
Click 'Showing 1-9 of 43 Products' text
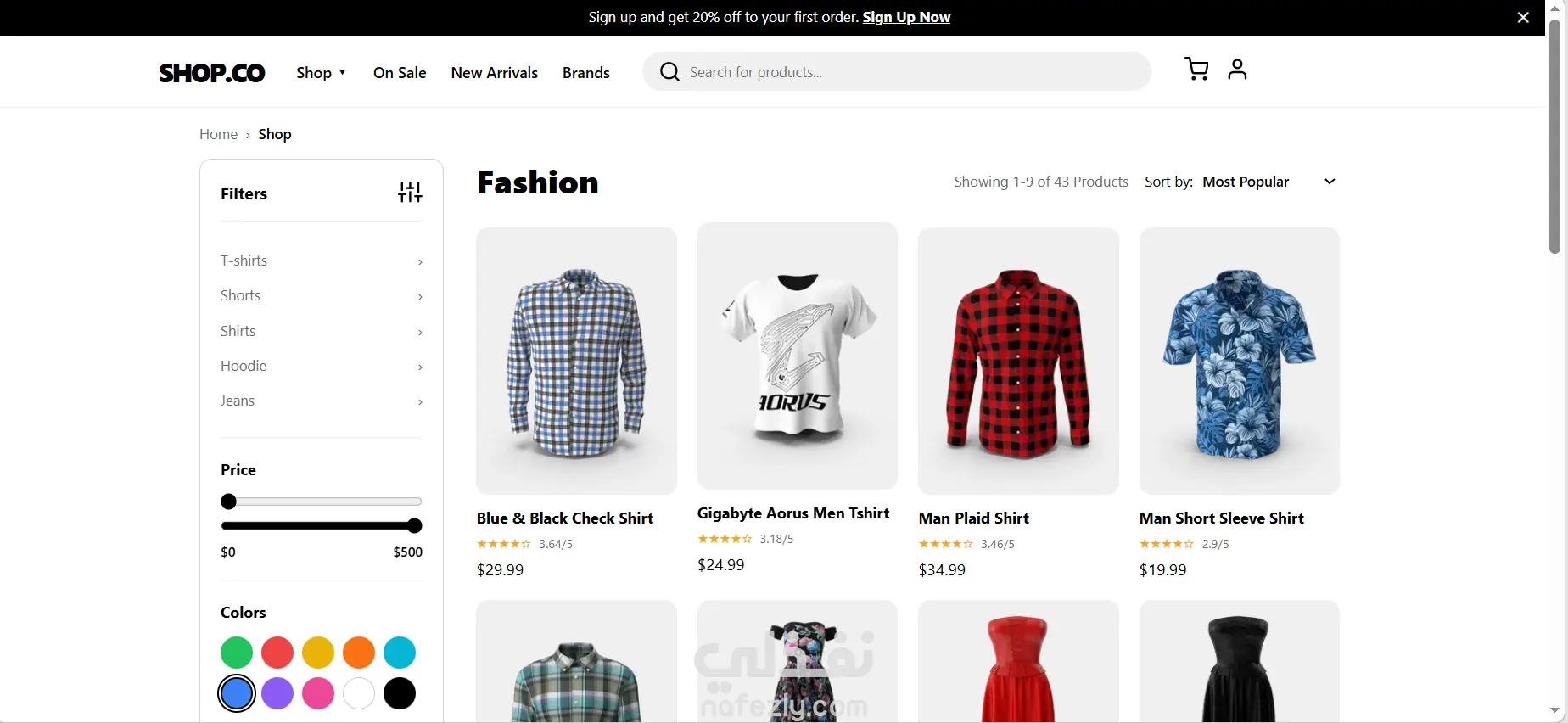pyautogui.click(x=1041, y=182)
